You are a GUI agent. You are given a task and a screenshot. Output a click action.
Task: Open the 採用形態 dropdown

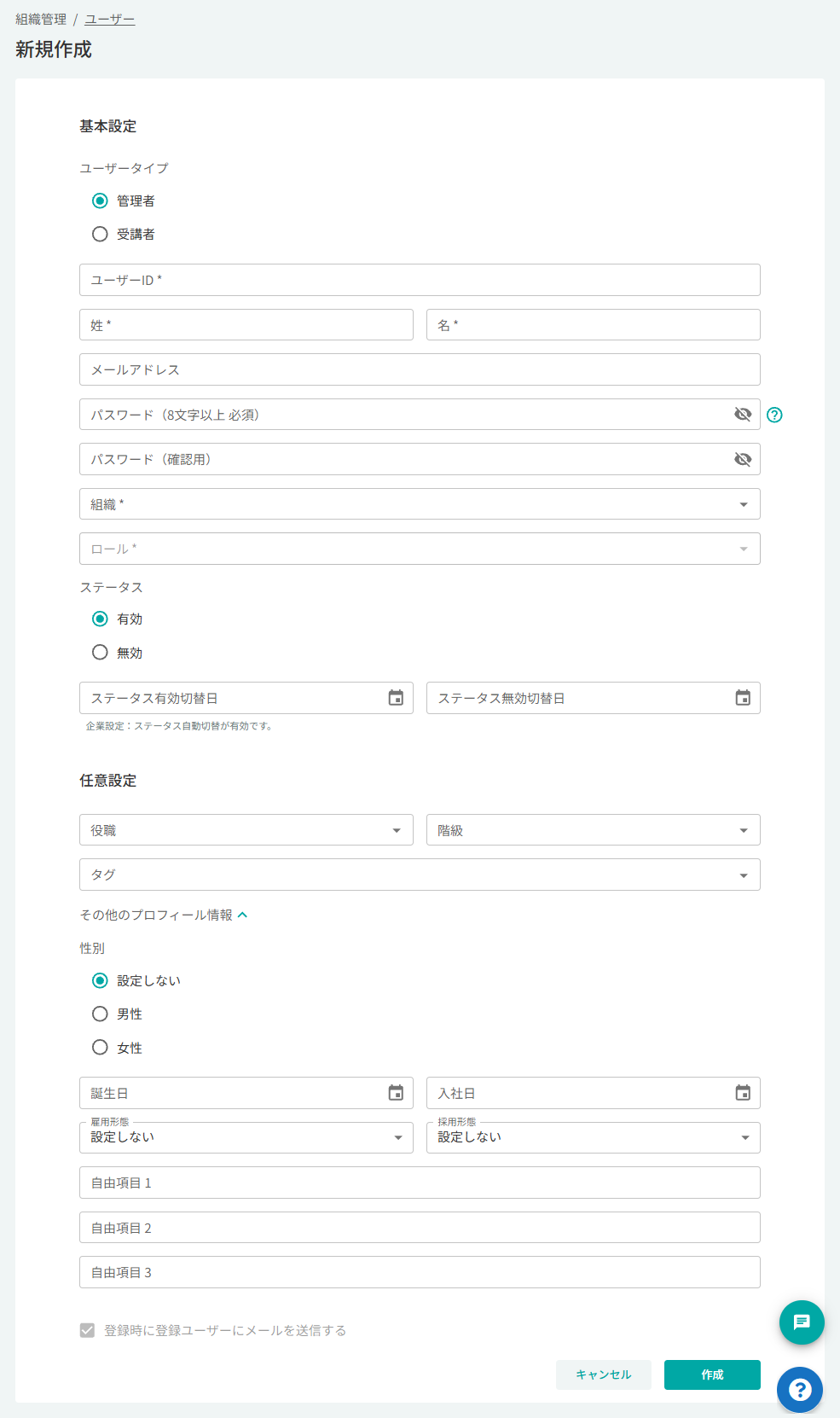click(x=594, y=1137)
